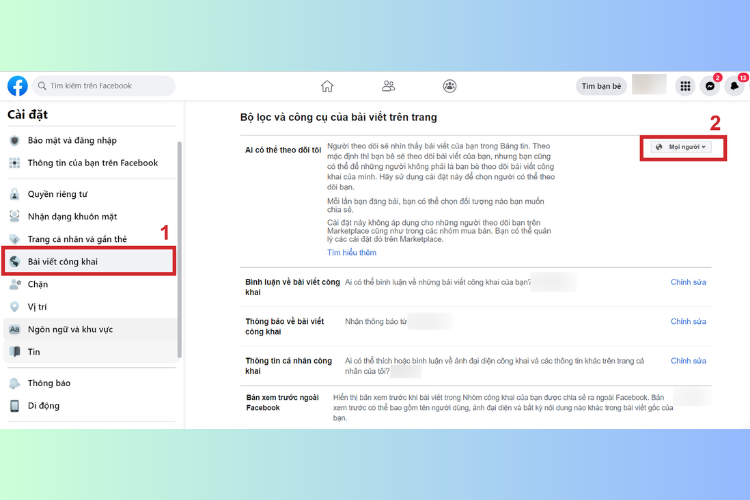Focus the Tìm kiếm trên Facebook search field
The image size is (750, 500).
(x=104, y=86)
